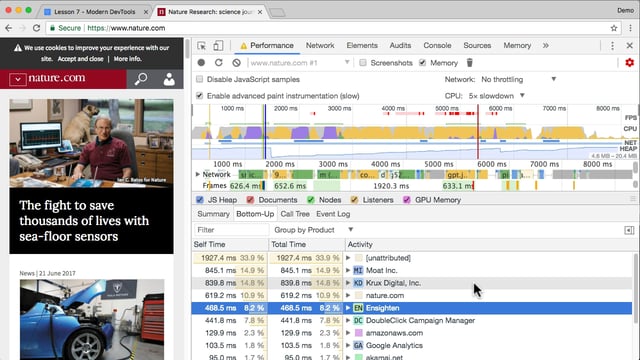Uncheck the Memory checkbox

click(422, 63)
